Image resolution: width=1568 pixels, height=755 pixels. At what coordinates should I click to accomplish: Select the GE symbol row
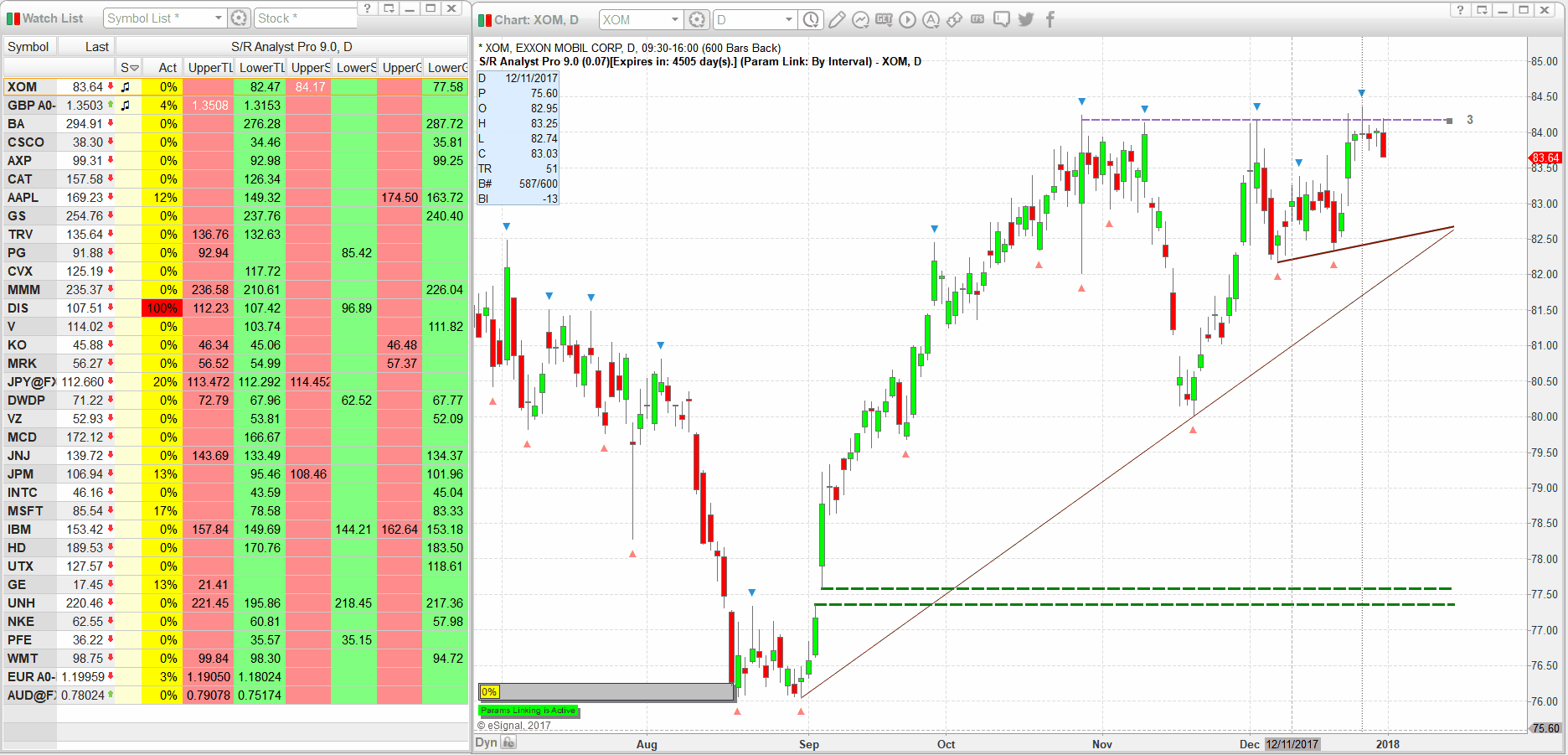(235, 585)
